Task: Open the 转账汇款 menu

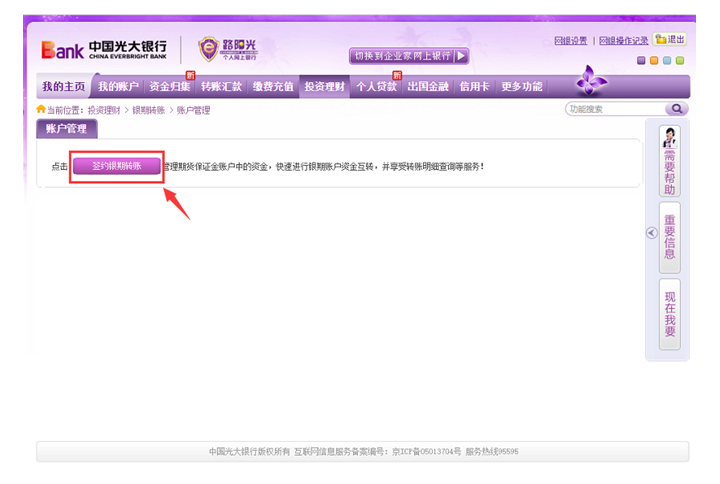Action: 221,87
